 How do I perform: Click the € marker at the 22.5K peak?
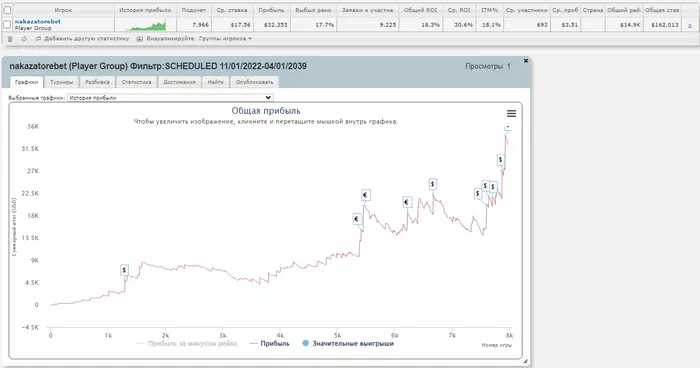click(x=366, y=195)
